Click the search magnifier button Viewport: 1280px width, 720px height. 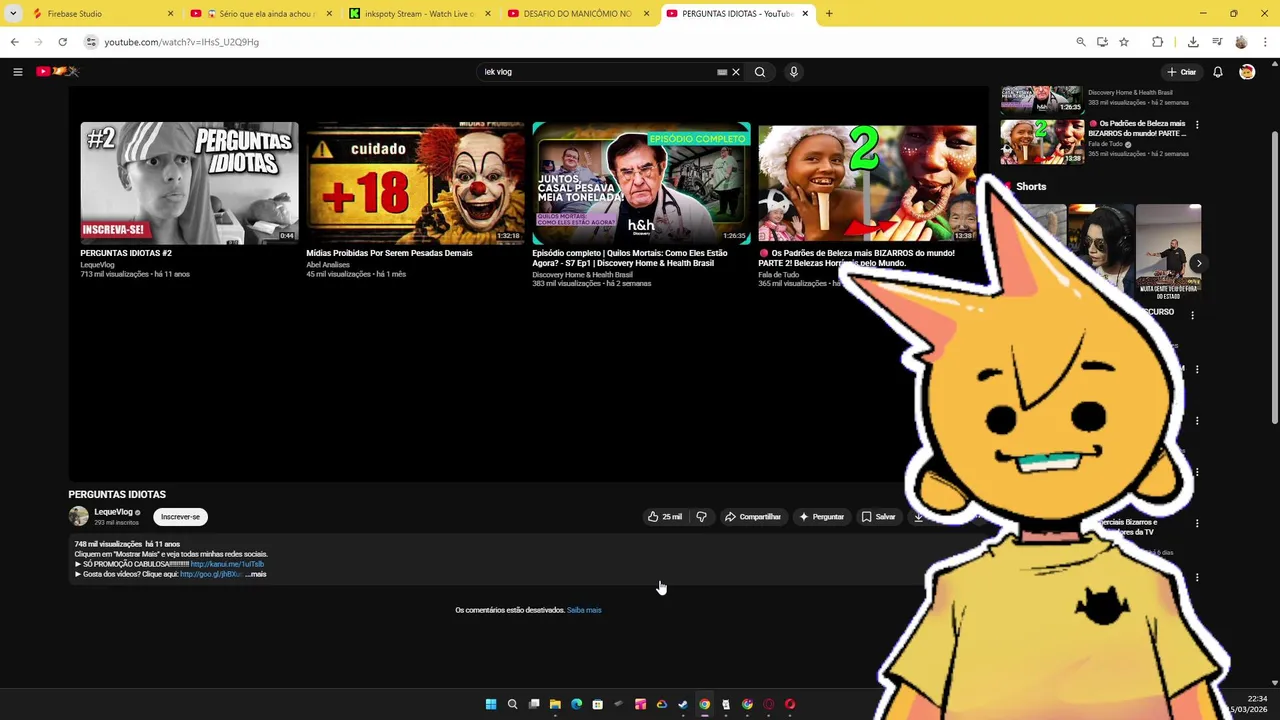760,72
